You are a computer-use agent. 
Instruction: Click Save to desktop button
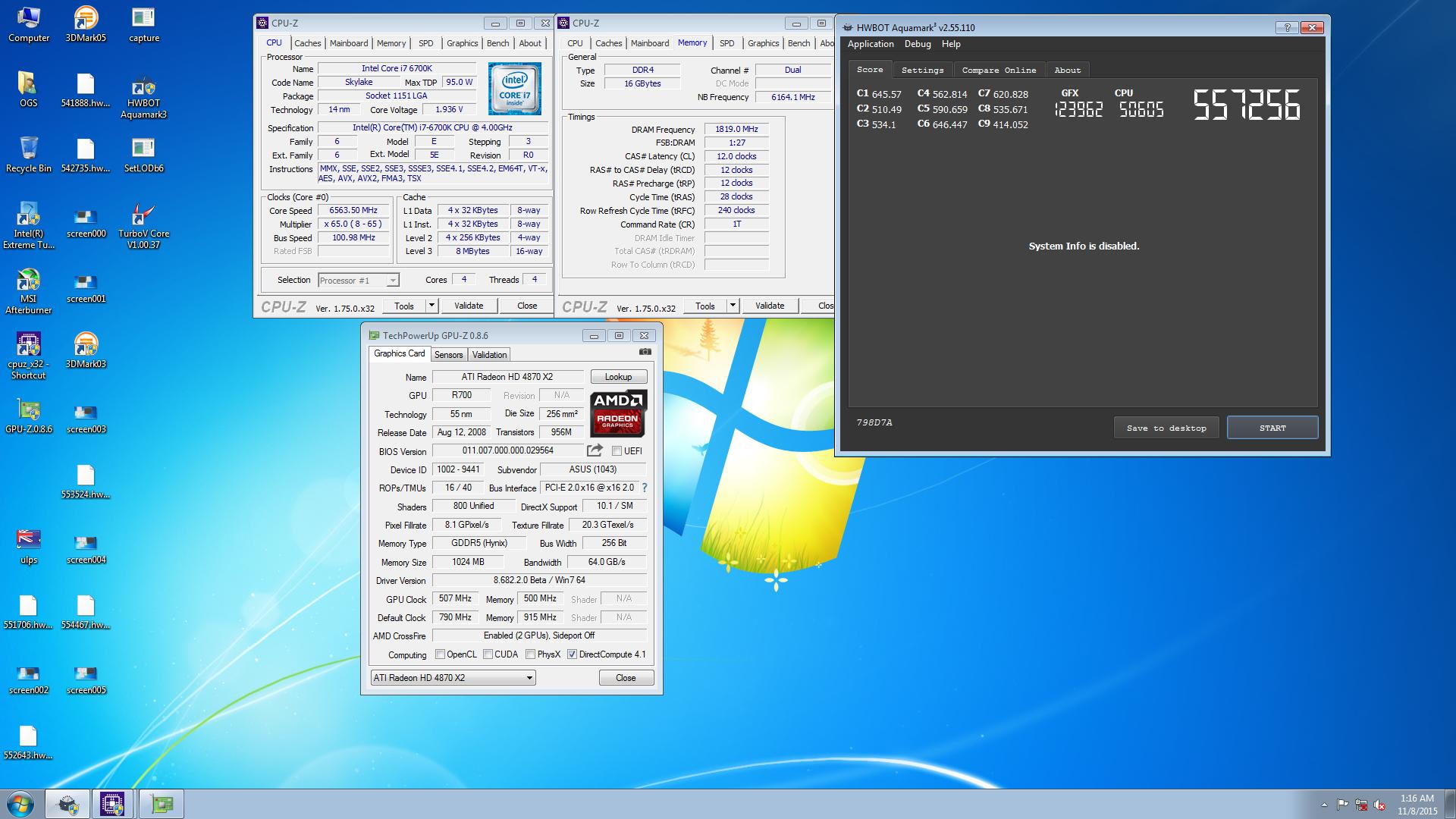tap(1166, 428)
